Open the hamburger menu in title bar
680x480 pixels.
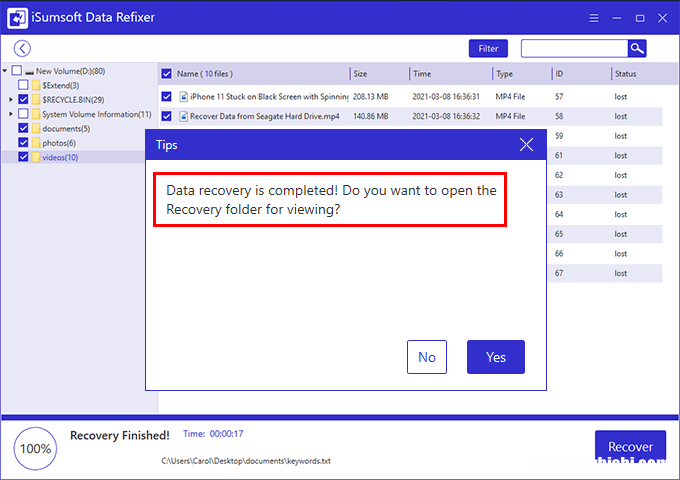594,18
